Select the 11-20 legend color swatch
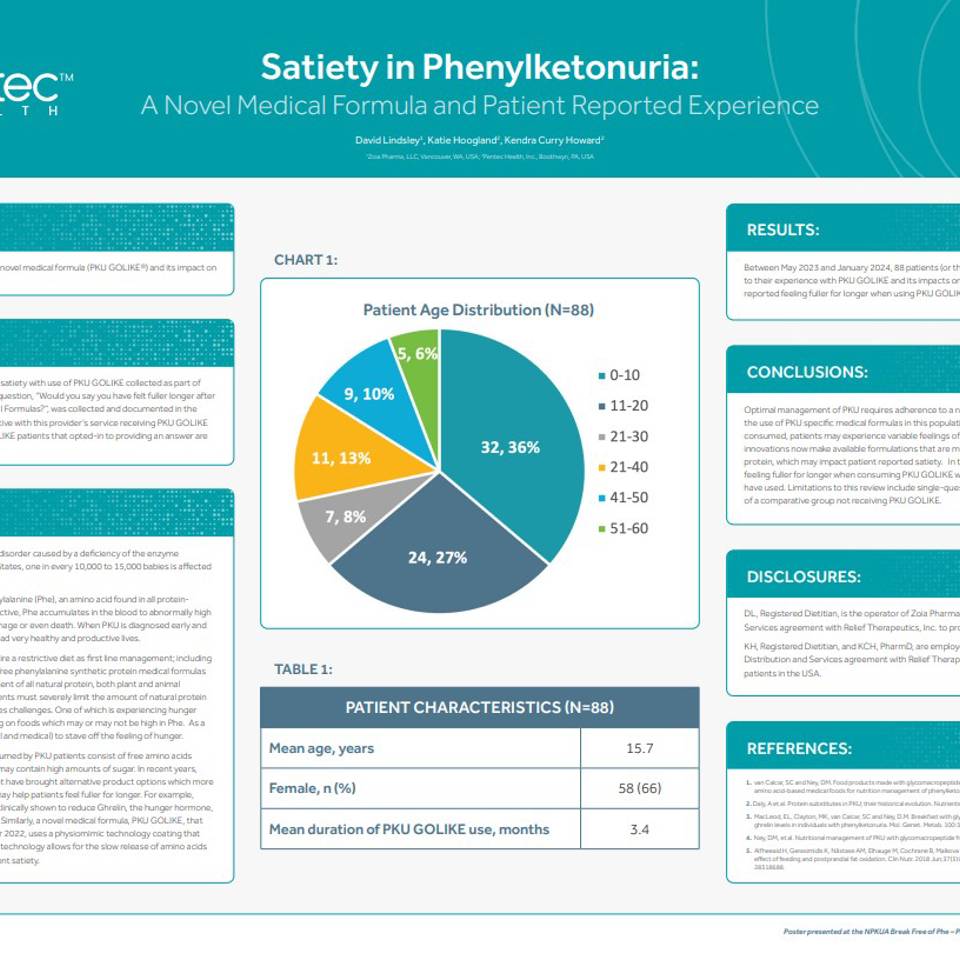960x960 pixels. pyautogui.click(x=601, y=407)
